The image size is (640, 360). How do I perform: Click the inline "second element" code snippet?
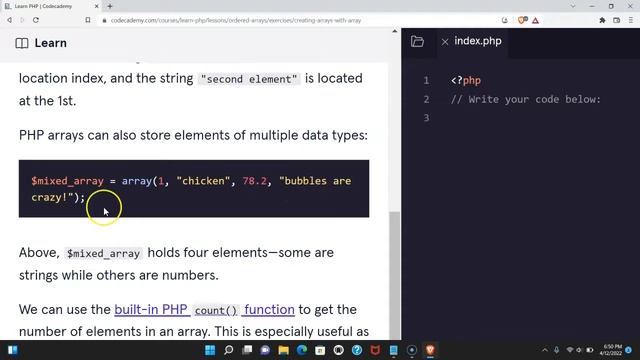click(x=249, y=79)
